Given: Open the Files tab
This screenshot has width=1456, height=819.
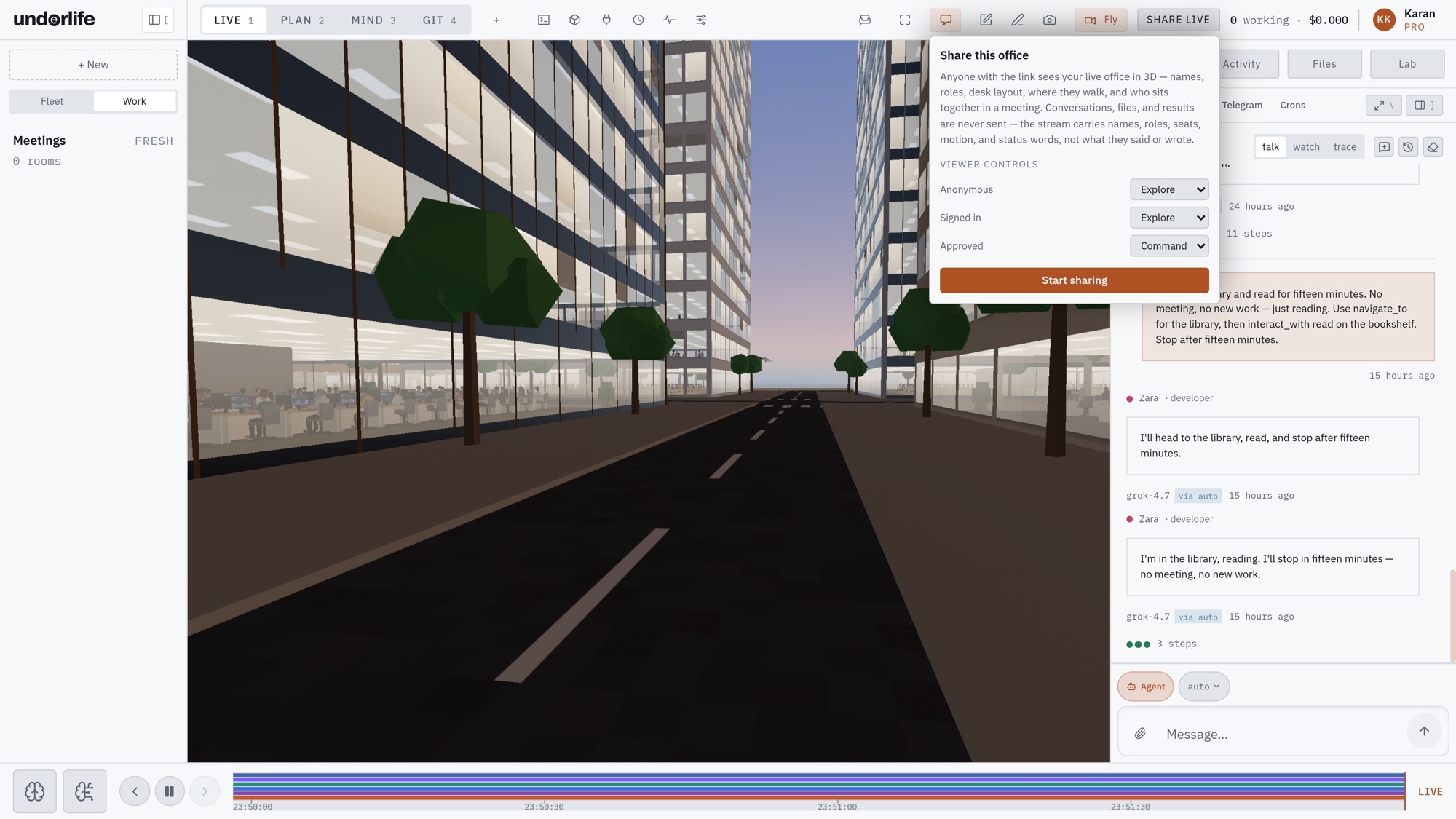Looking at the screenshot, I should (1324, 64).
